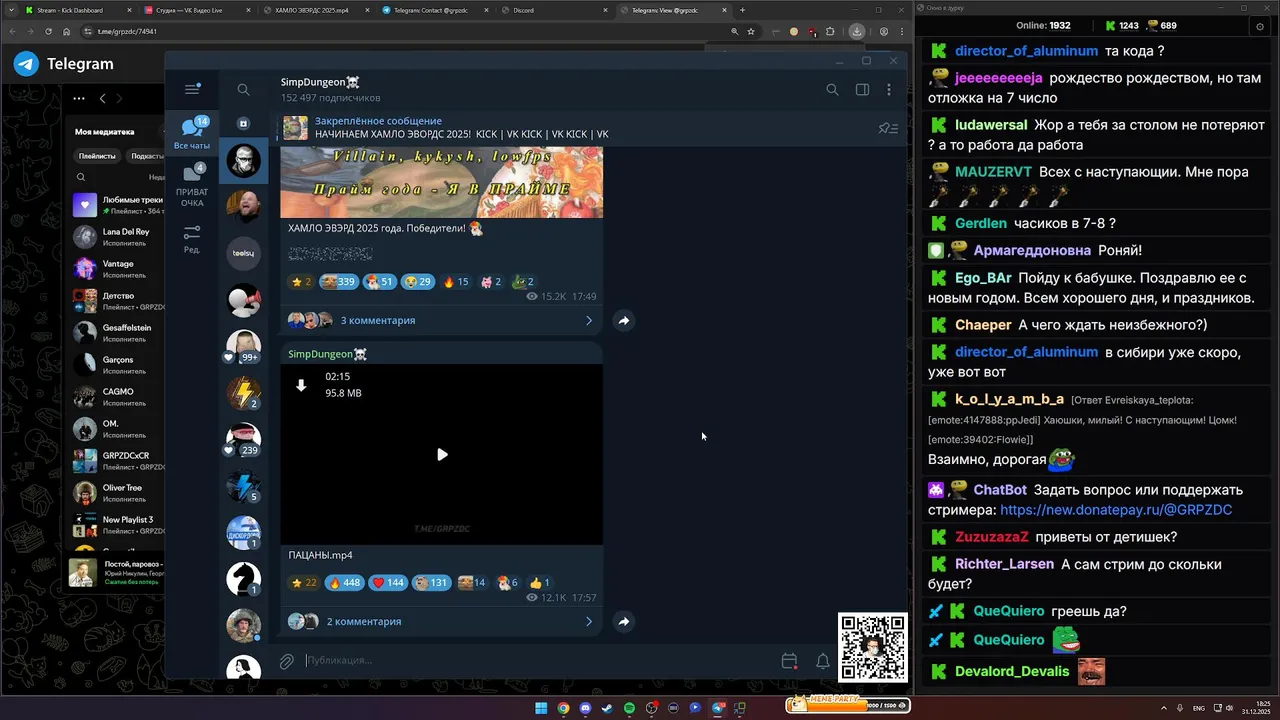
Task: Focus the Публикация message input field
Action: [x=540, y=660]
